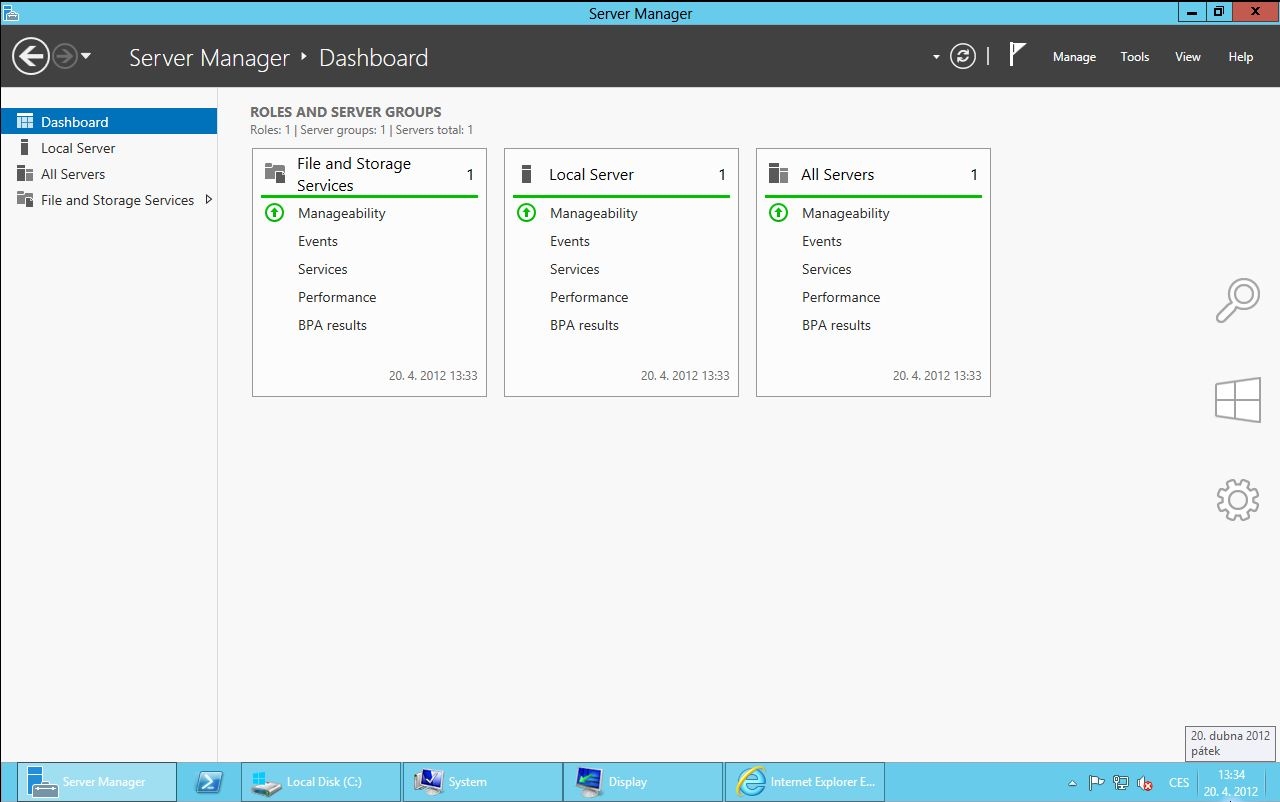
Task: Open the Tools menu
Action: tap(1135, 57)
